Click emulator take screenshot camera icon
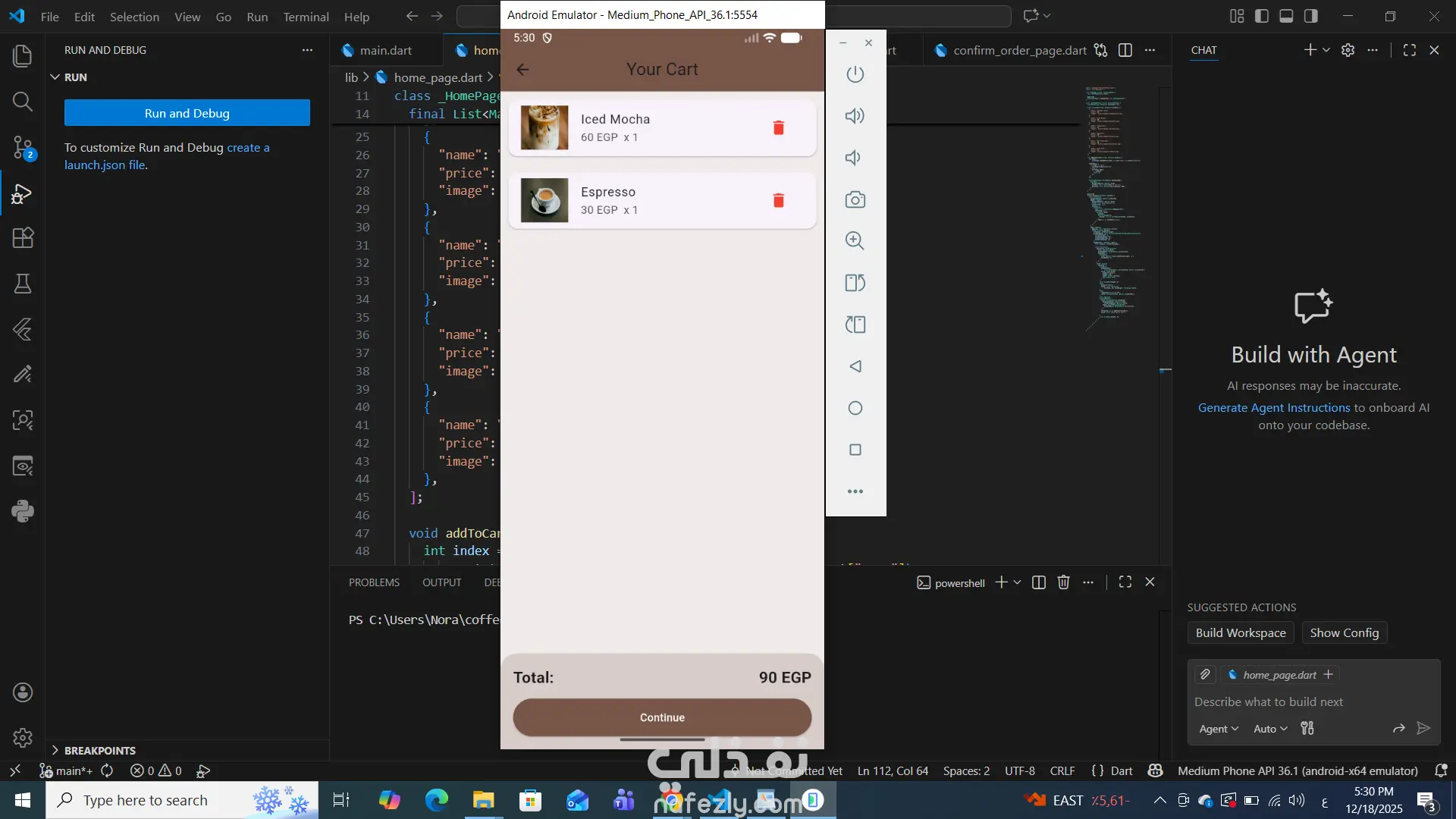The image size is (1456, 819). (x=855, y=199)
